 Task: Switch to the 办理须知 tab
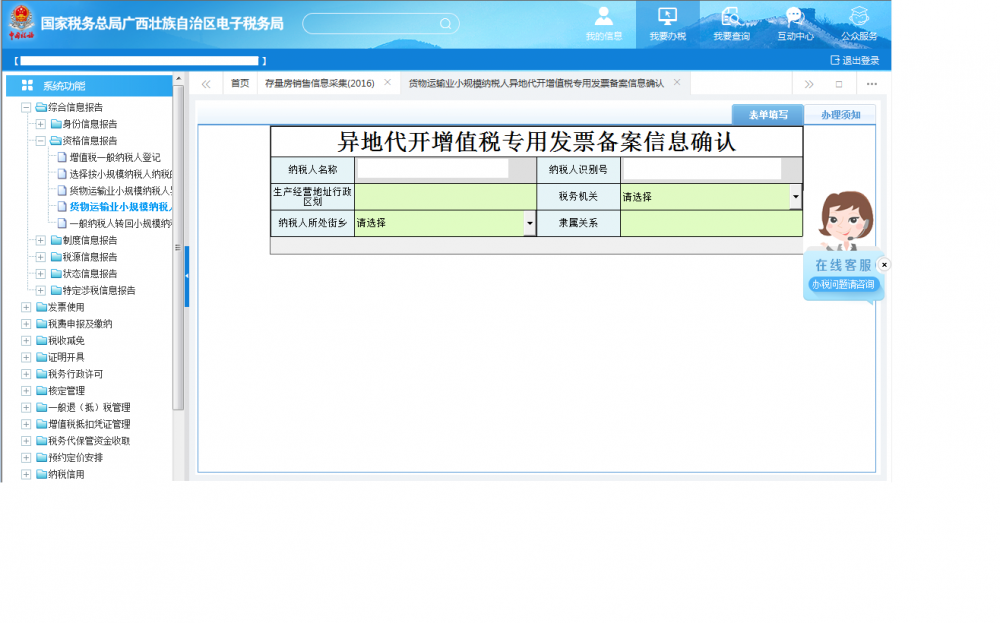pos(840,115)
